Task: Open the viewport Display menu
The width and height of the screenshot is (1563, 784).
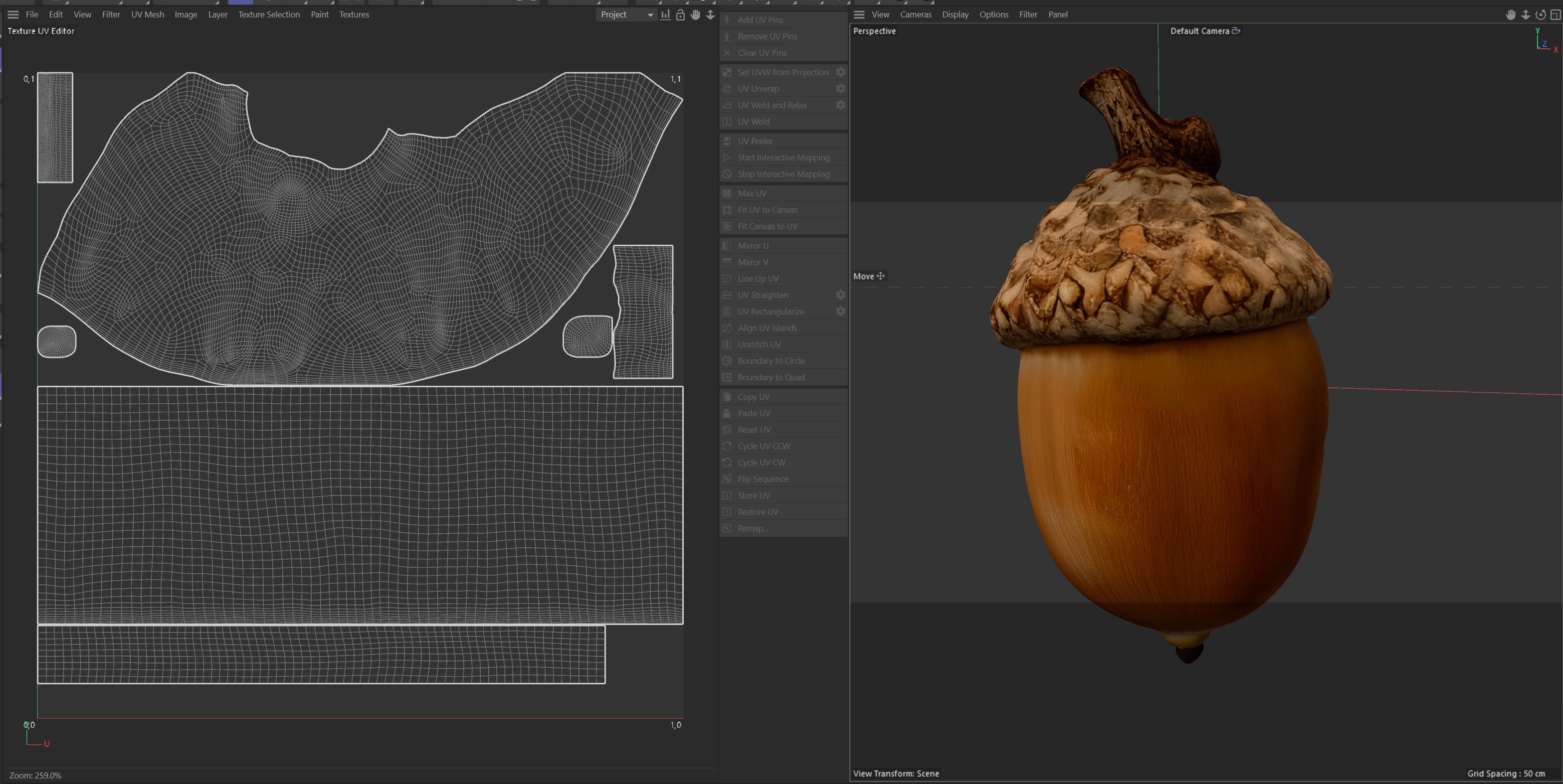Action: [955, 14]
